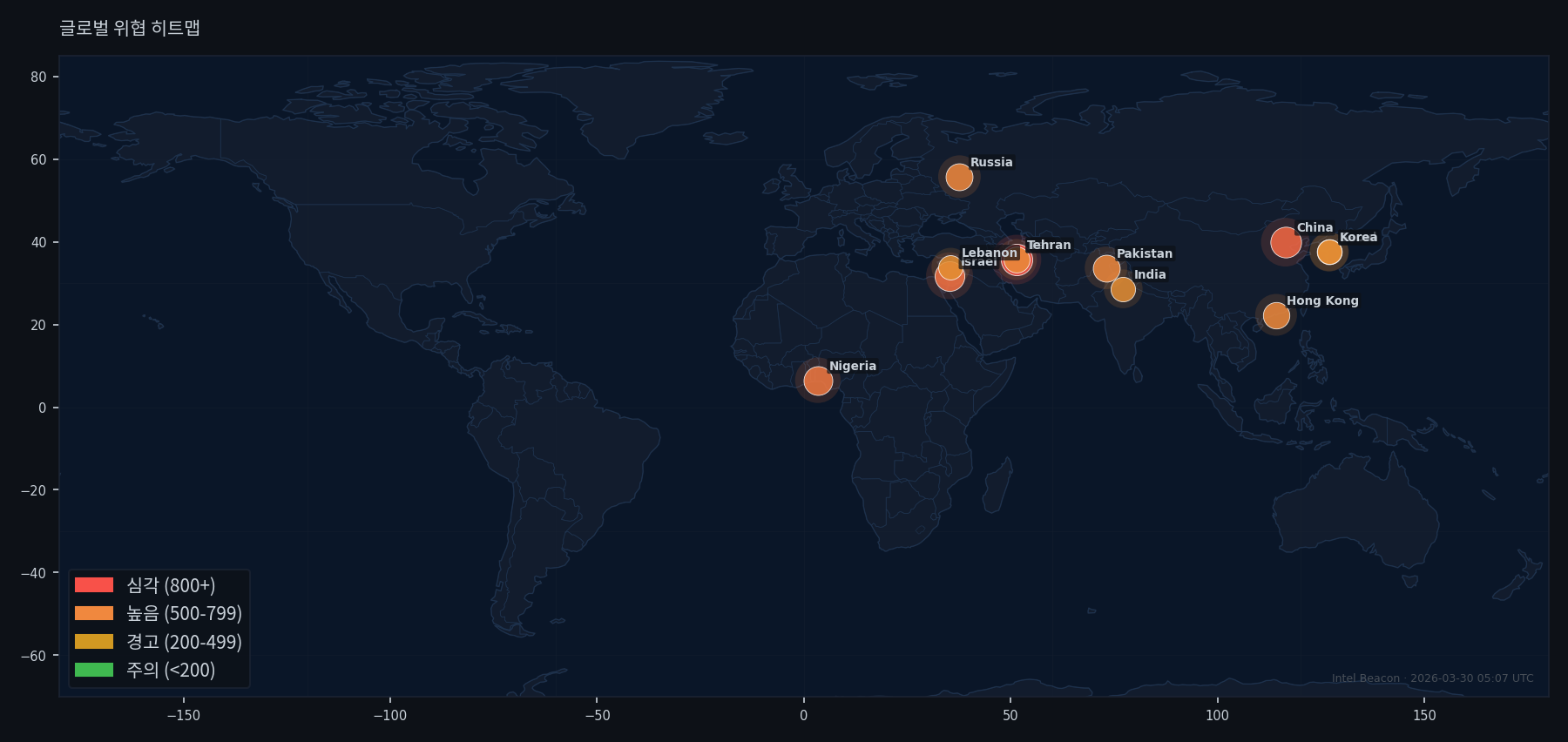1568x742 pixels.
Task: Select the '주의 (<200)' legend label
Action: 171,670
